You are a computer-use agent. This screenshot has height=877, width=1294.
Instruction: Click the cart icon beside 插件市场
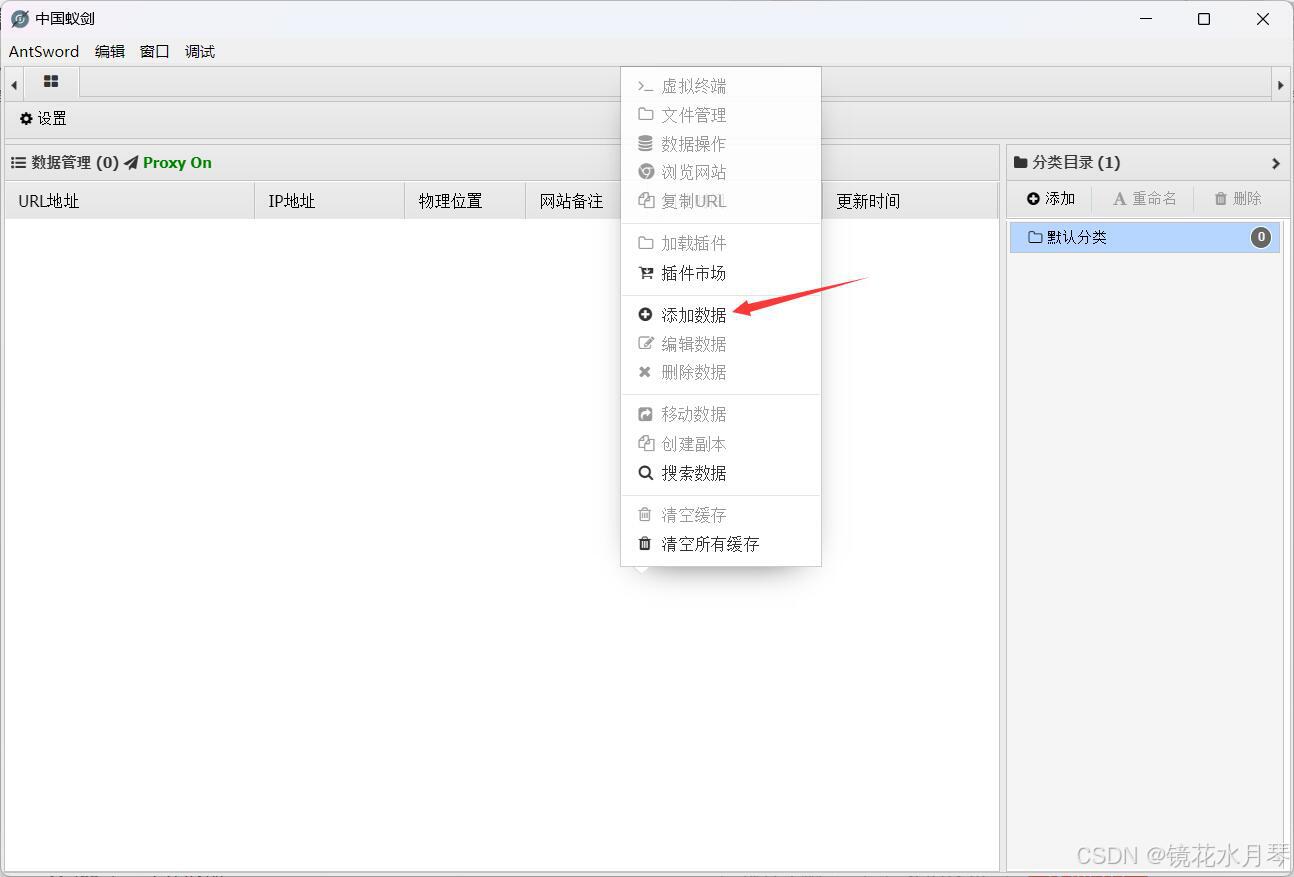pyautogui.click(x=645, y=272)
